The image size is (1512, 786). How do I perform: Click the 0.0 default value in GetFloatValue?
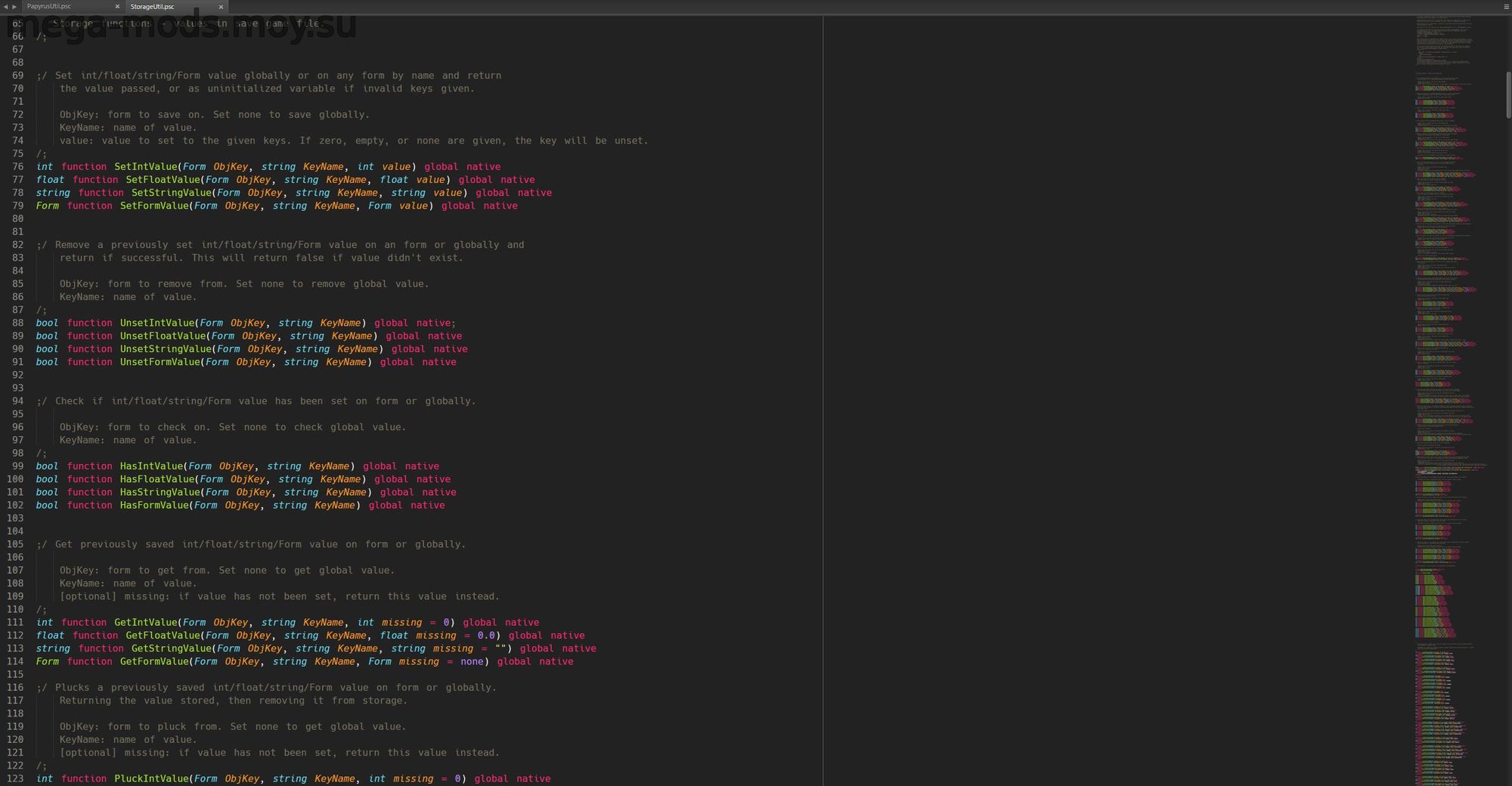[486, 636]
